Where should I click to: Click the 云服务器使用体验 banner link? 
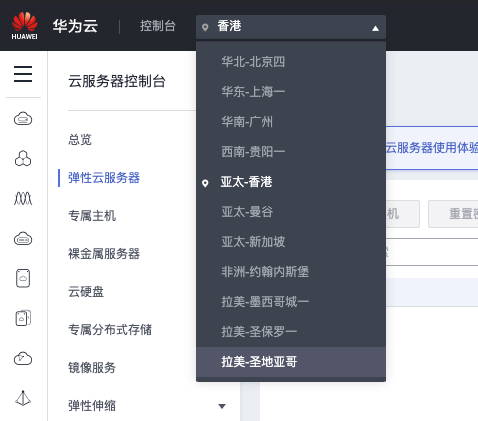[x=432, y=148]
